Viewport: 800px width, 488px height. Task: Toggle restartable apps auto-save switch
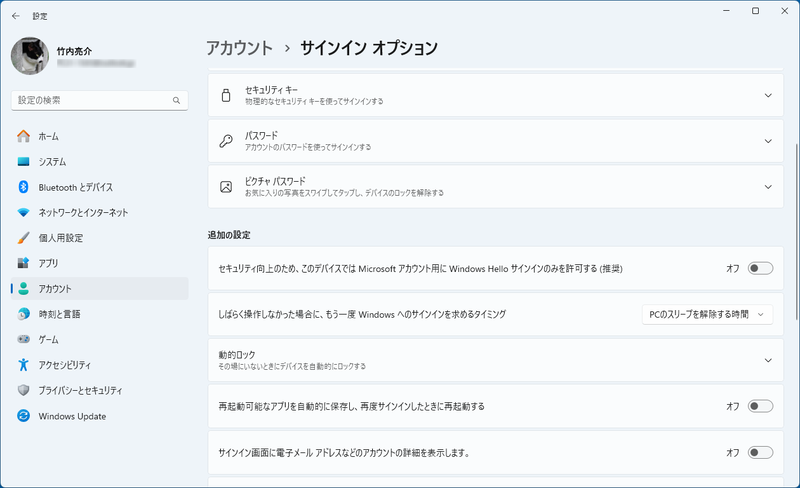760,406
